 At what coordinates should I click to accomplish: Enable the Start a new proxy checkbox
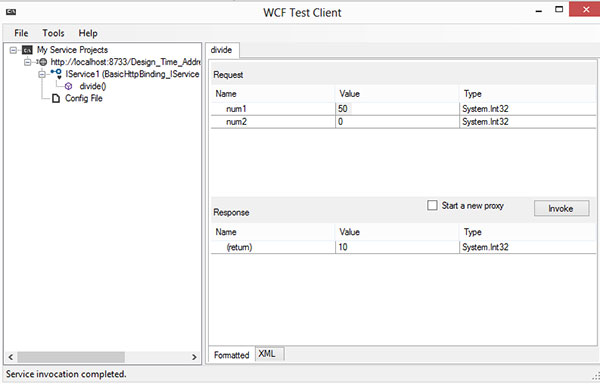(432, 205)
